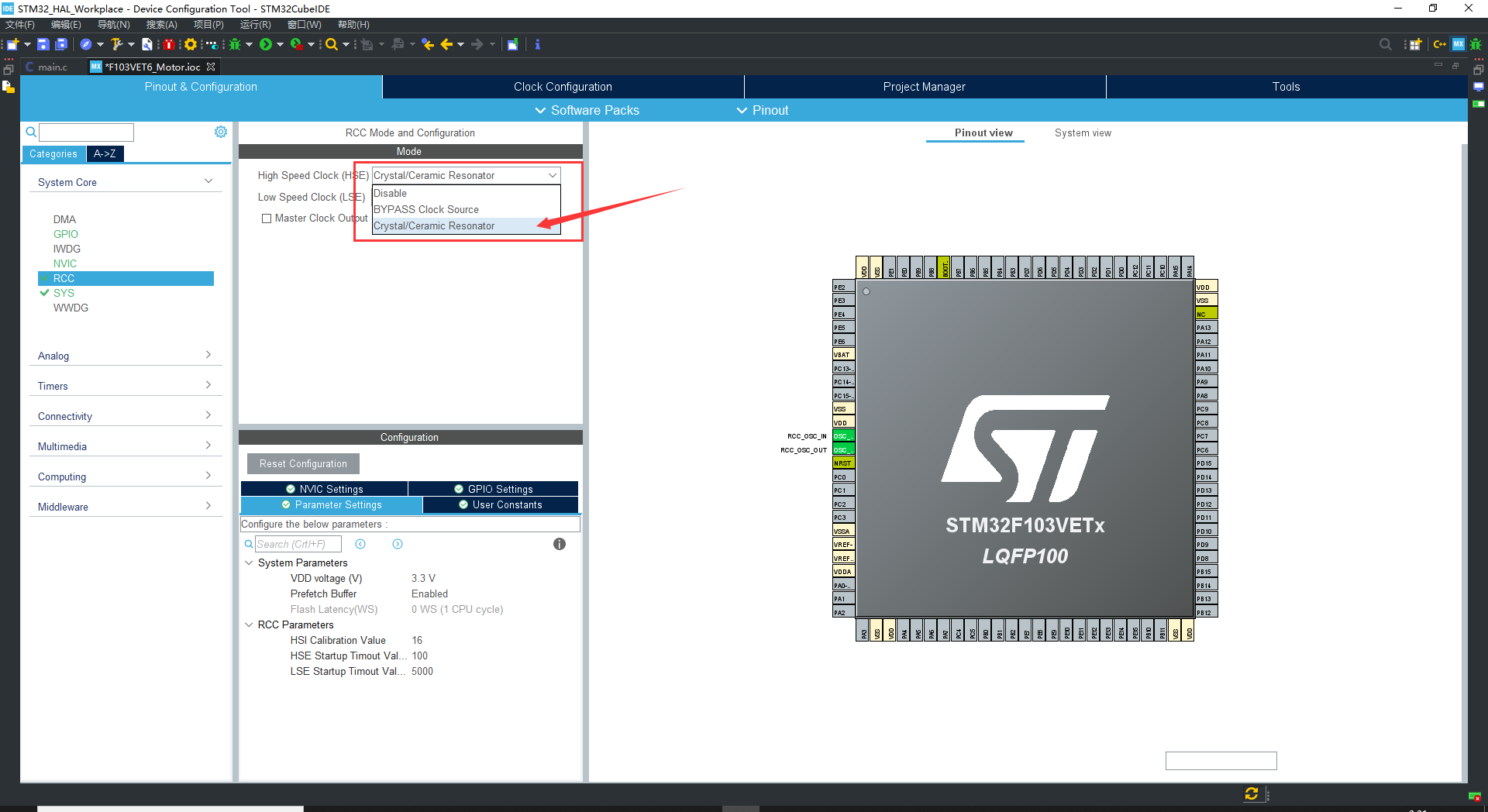Select GPIO in the System Core list
Image resolution: width=1488 pixels, height=812 pixels.
65,234
